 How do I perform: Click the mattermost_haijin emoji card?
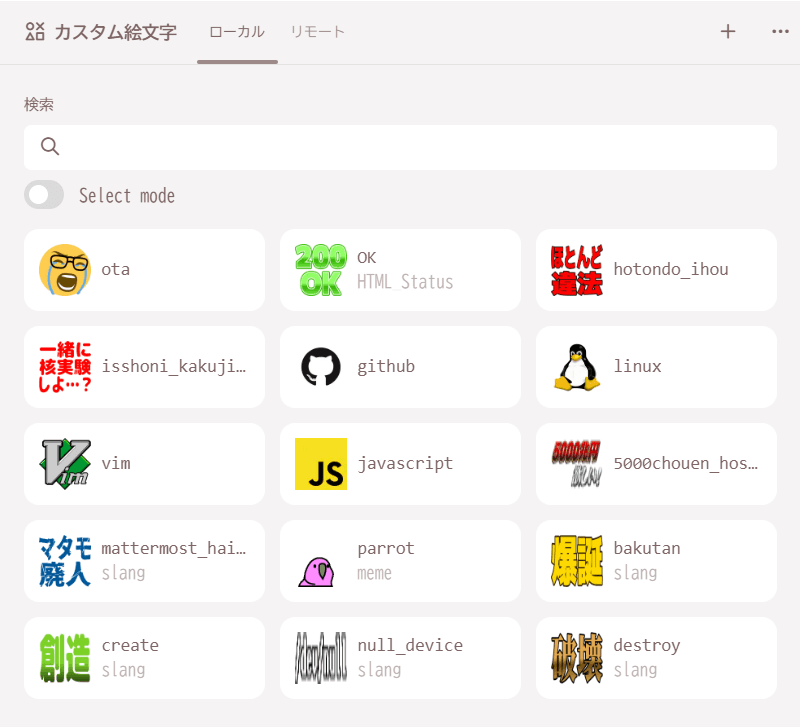[144, 561]
